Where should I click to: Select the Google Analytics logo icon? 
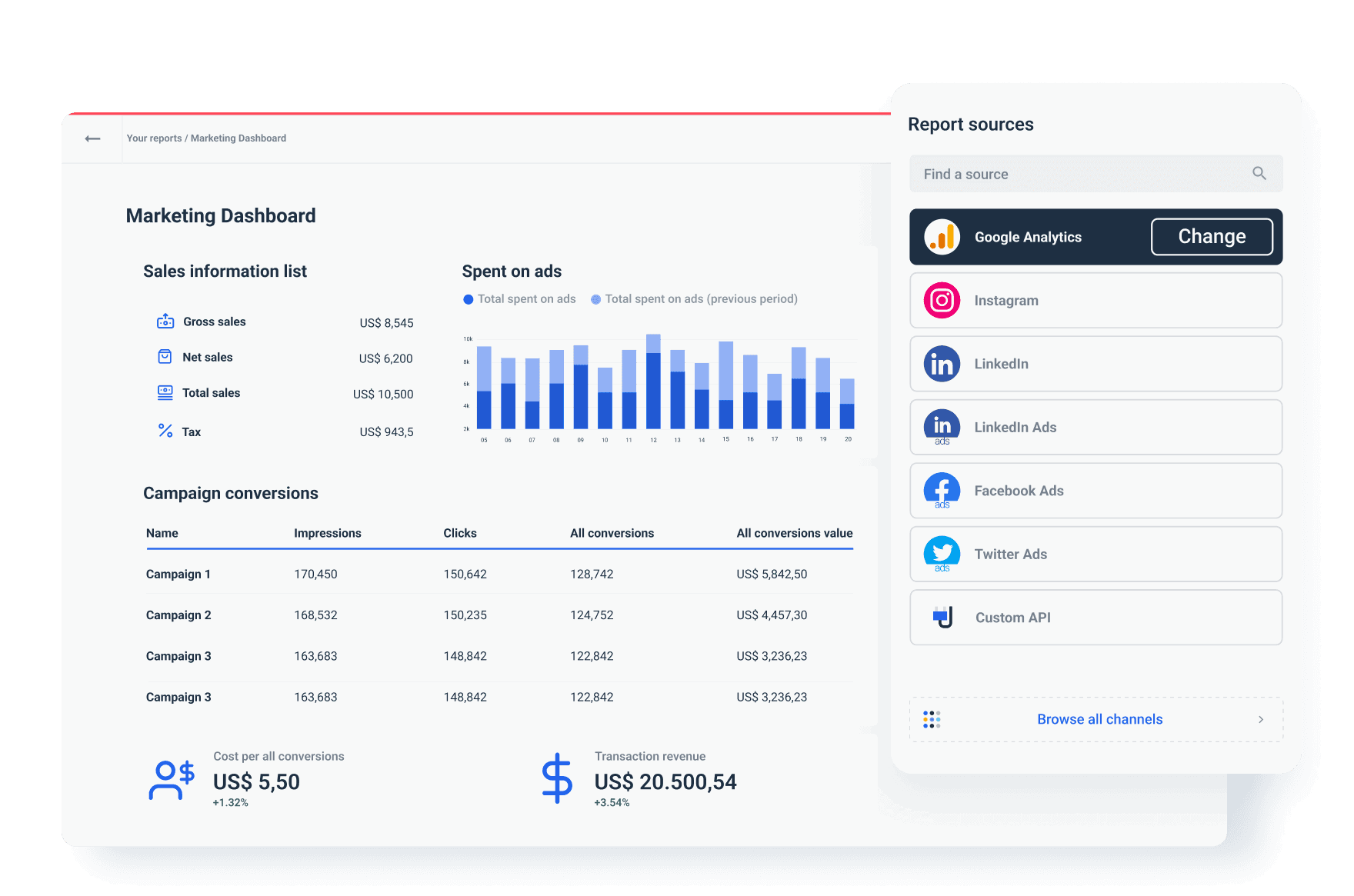tap(942, 237)
